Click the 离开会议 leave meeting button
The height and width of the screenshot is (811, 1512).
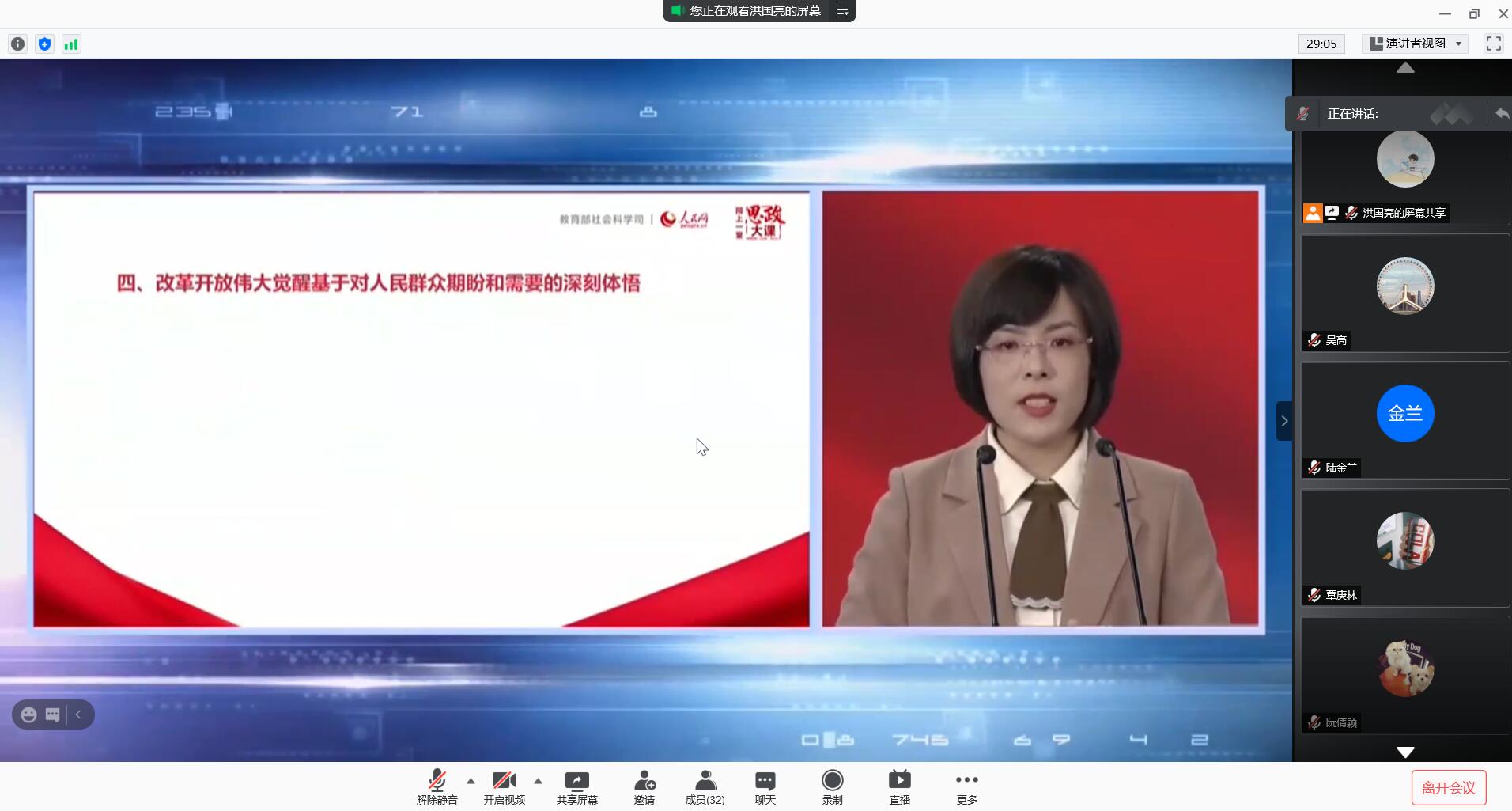click(x=1448, y=787)
